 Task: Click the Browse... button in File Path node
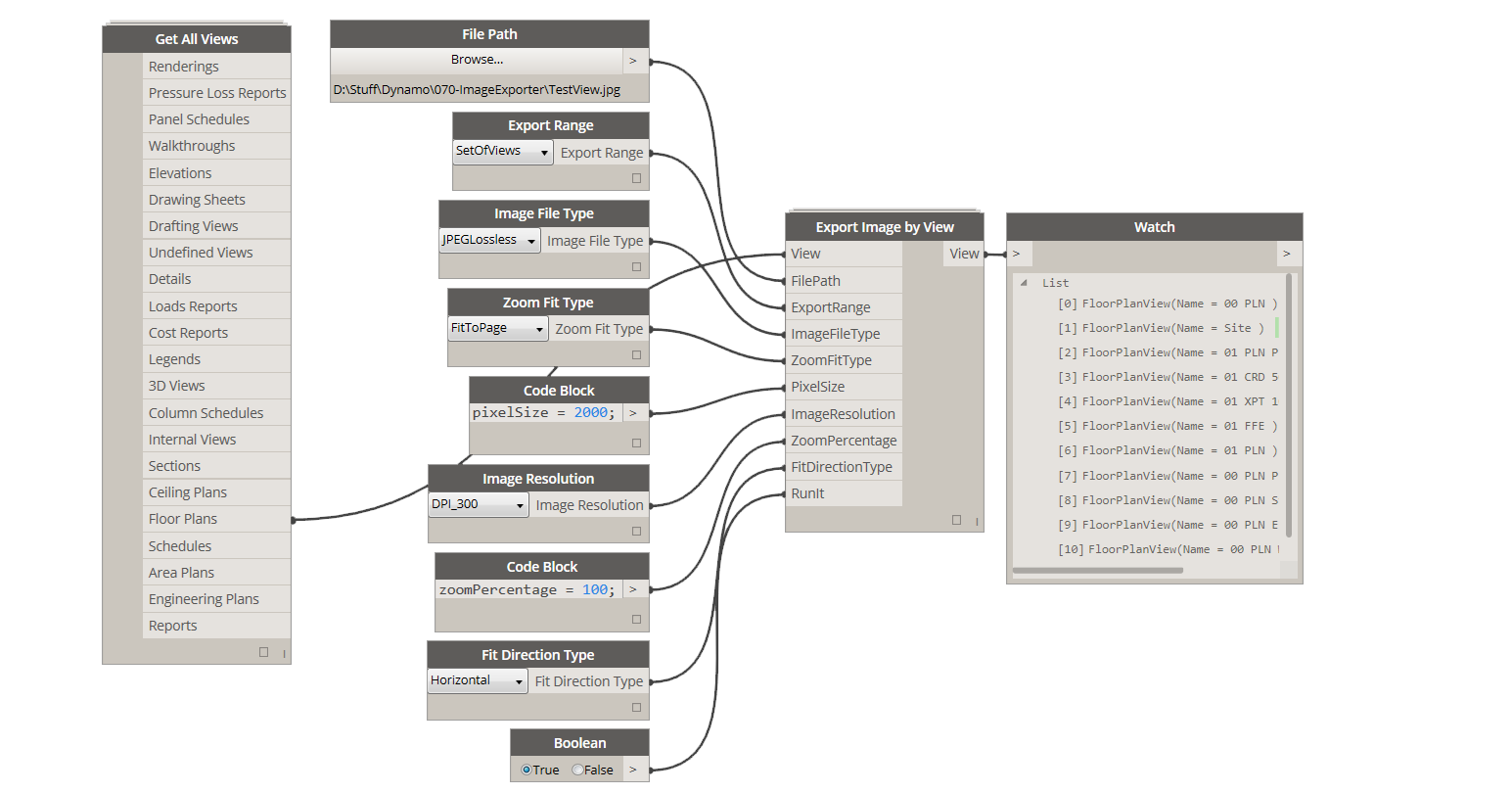pyautogui.click(x=478, y=60)
